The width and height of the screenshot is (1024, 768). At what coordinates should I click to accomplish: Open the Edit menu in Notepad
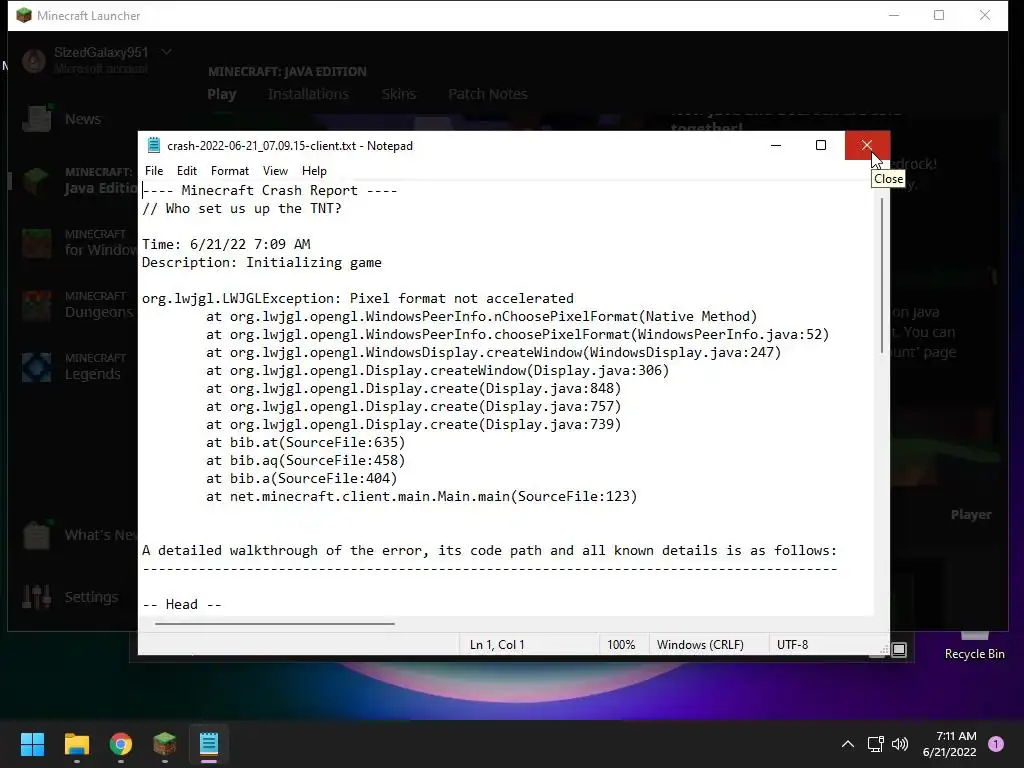coord(187,170)
